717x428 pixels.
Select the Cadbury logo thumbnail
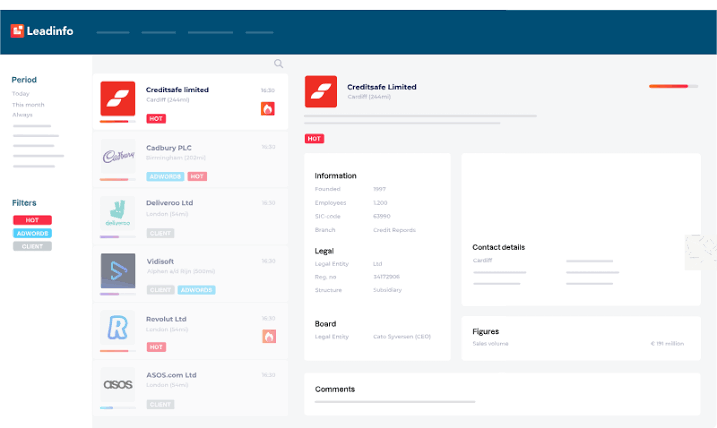[118, 156]
